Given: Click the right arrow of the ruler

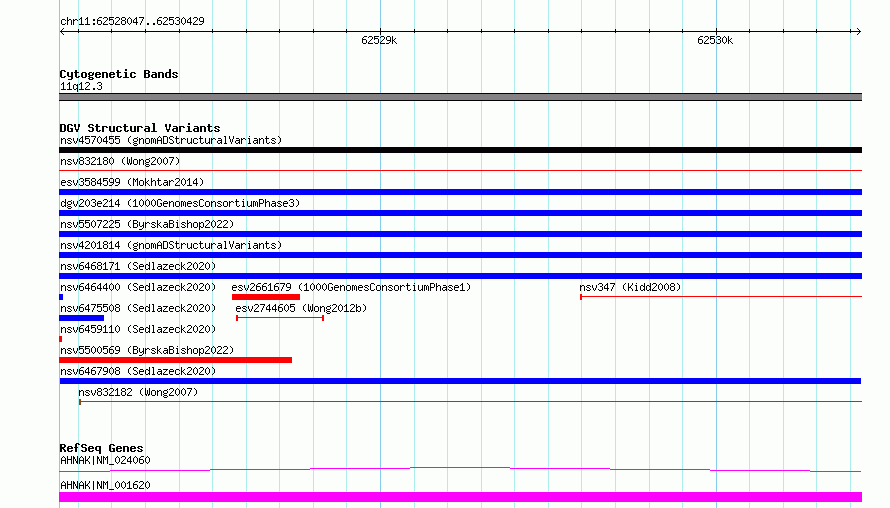Looking at the screenshot, I should coord(858,32).
